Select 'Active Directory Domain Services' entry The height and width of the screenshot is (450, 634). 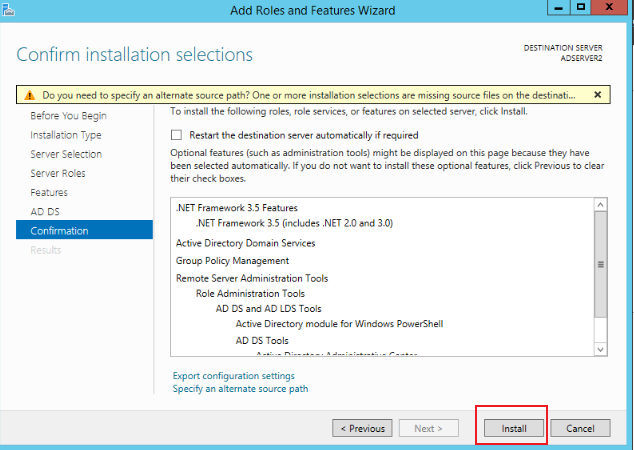245,243
